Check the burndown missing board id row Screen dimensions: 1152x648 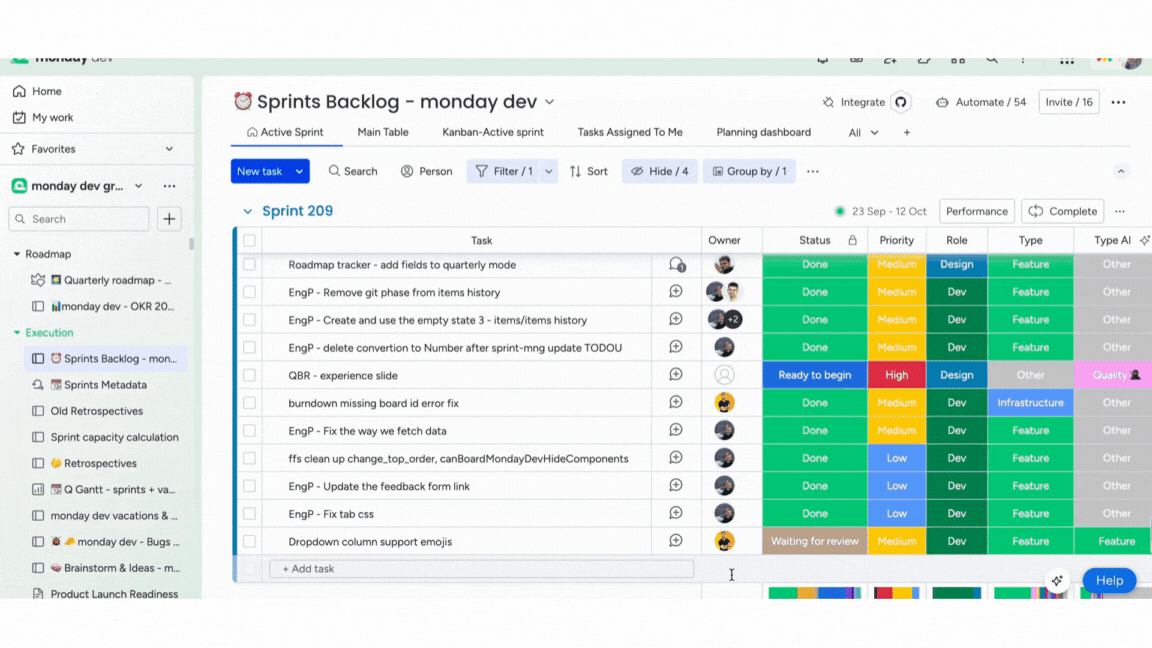(x=250, y=403)
